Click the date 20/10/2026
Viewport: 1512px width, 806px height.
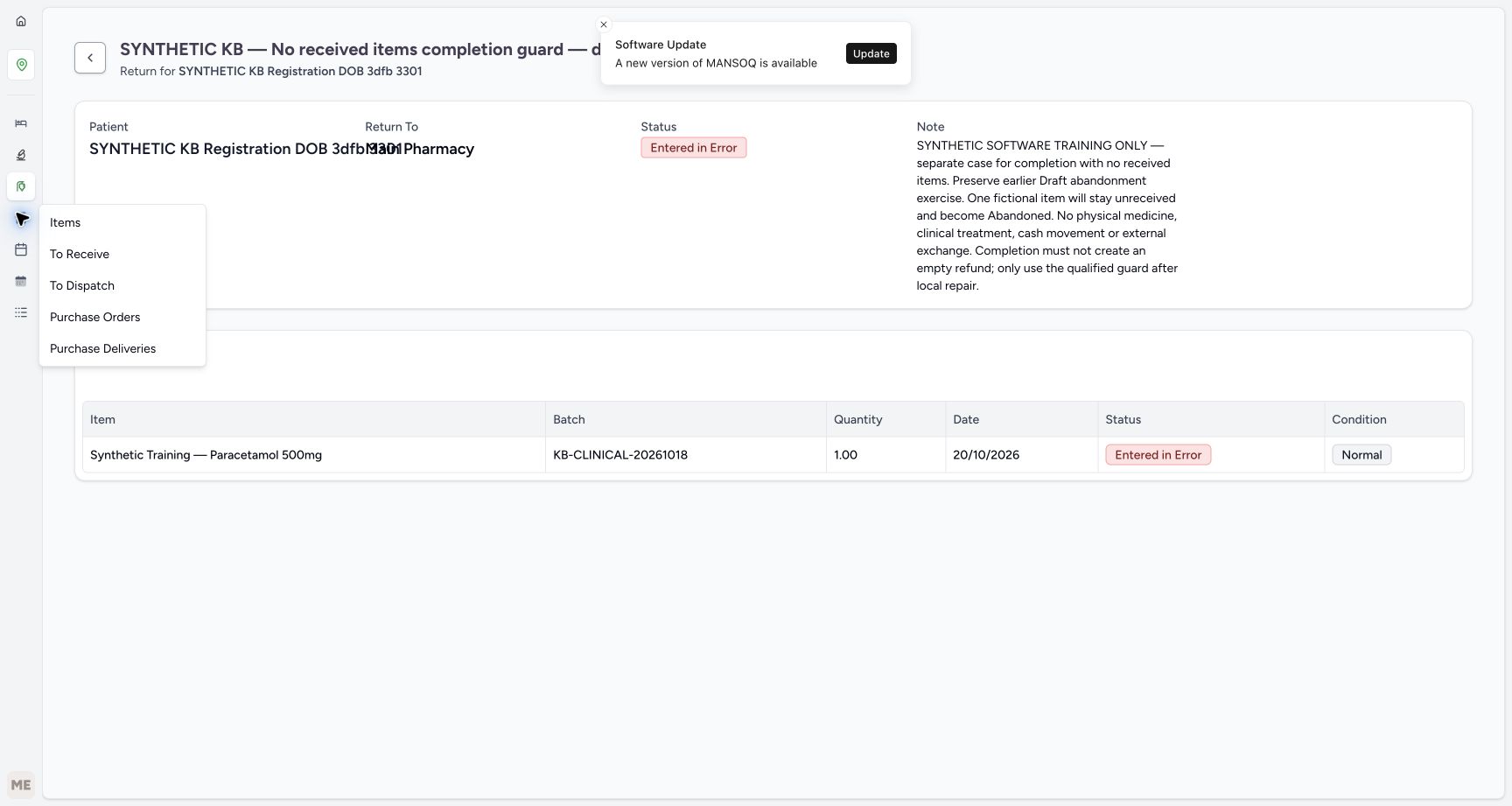click(986, 455)
